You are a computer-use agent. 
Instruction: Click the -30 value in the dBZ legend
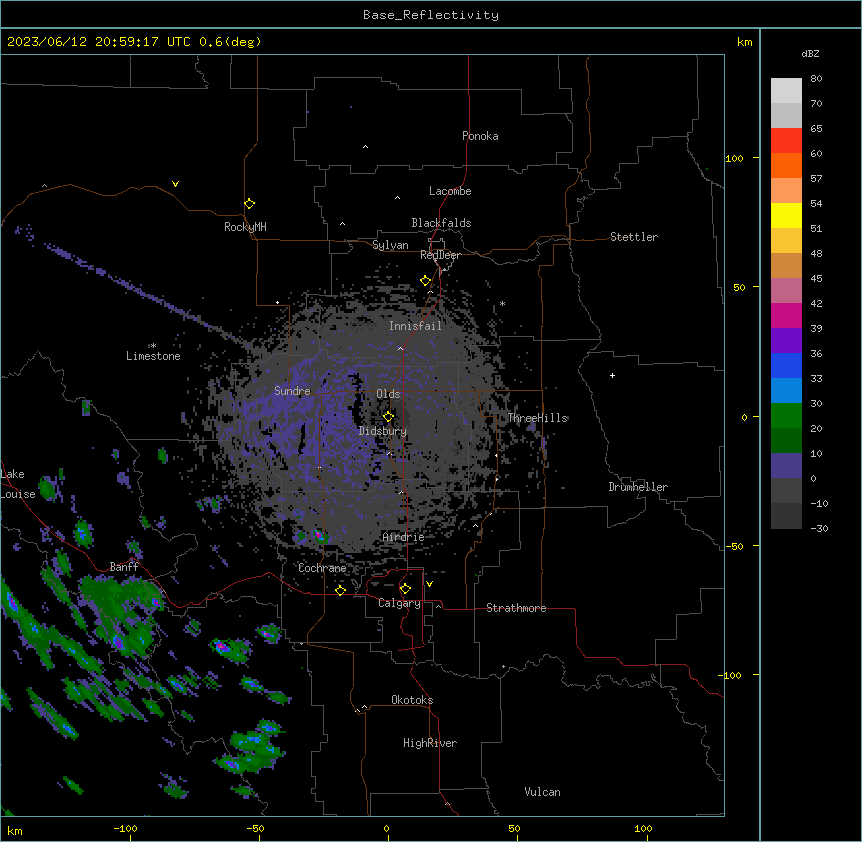pos(819,528)
